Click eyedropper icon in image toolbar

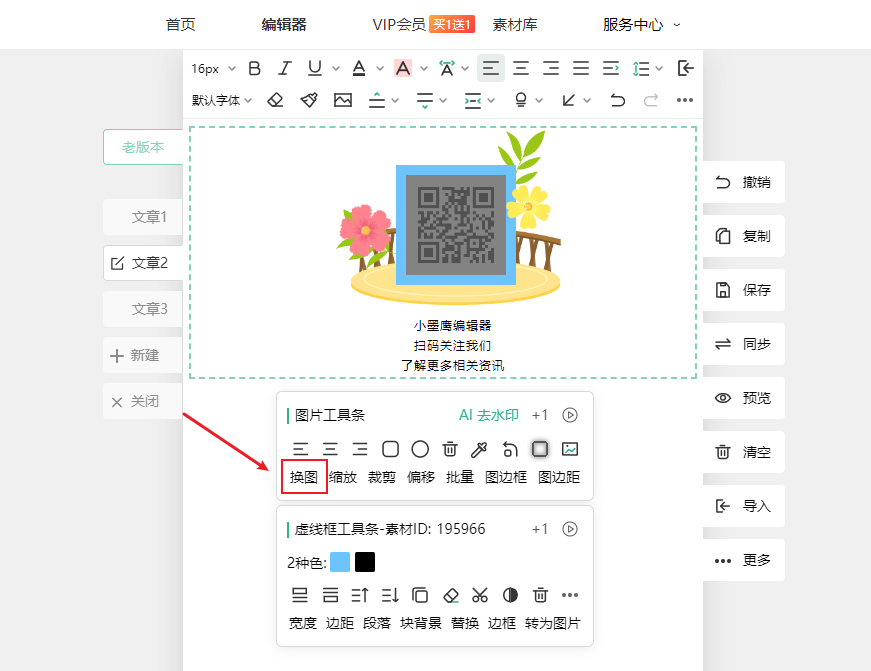coord(479,449)
